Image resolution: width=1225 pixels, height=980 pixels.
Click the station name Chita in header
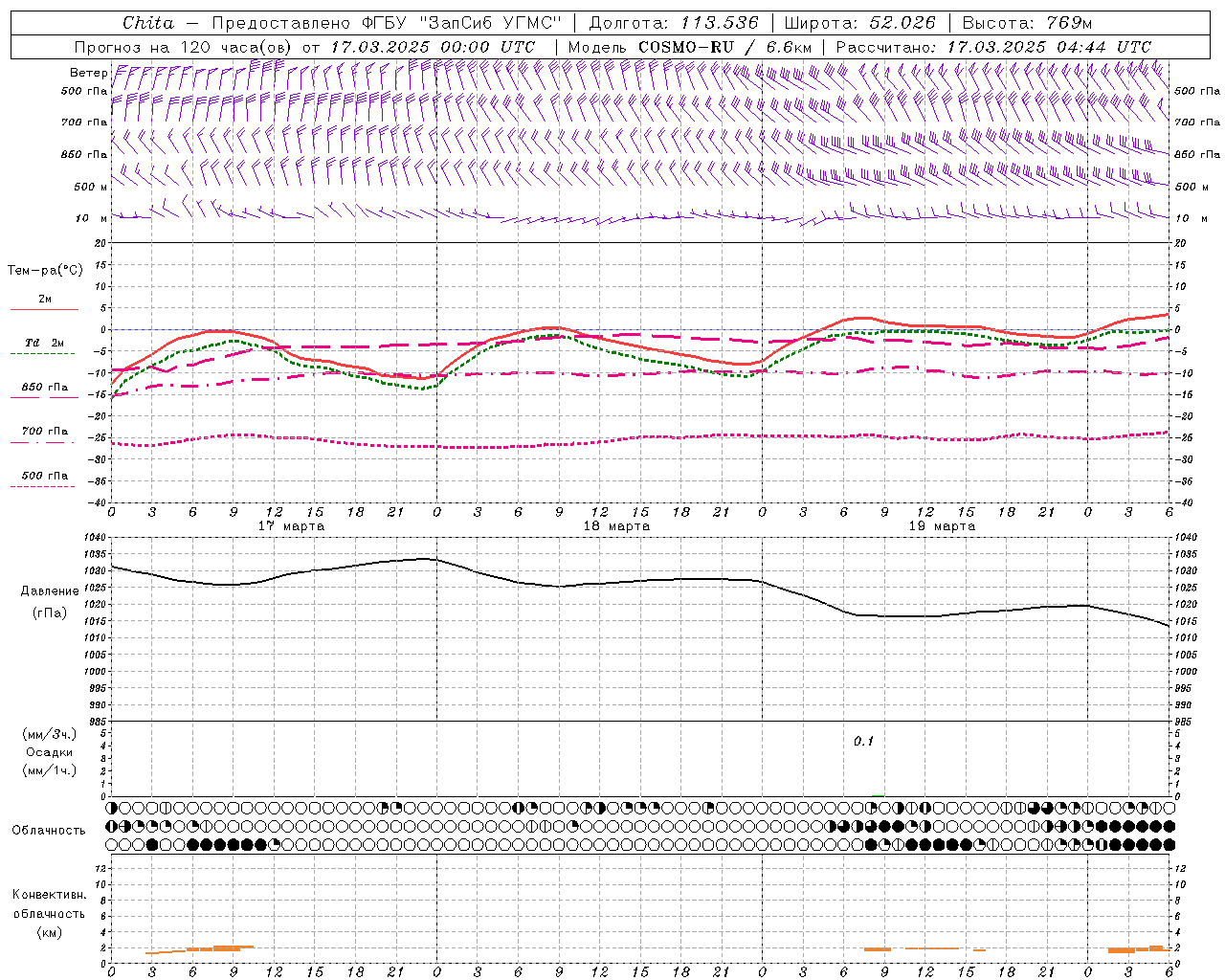click(x=148, y=23)
